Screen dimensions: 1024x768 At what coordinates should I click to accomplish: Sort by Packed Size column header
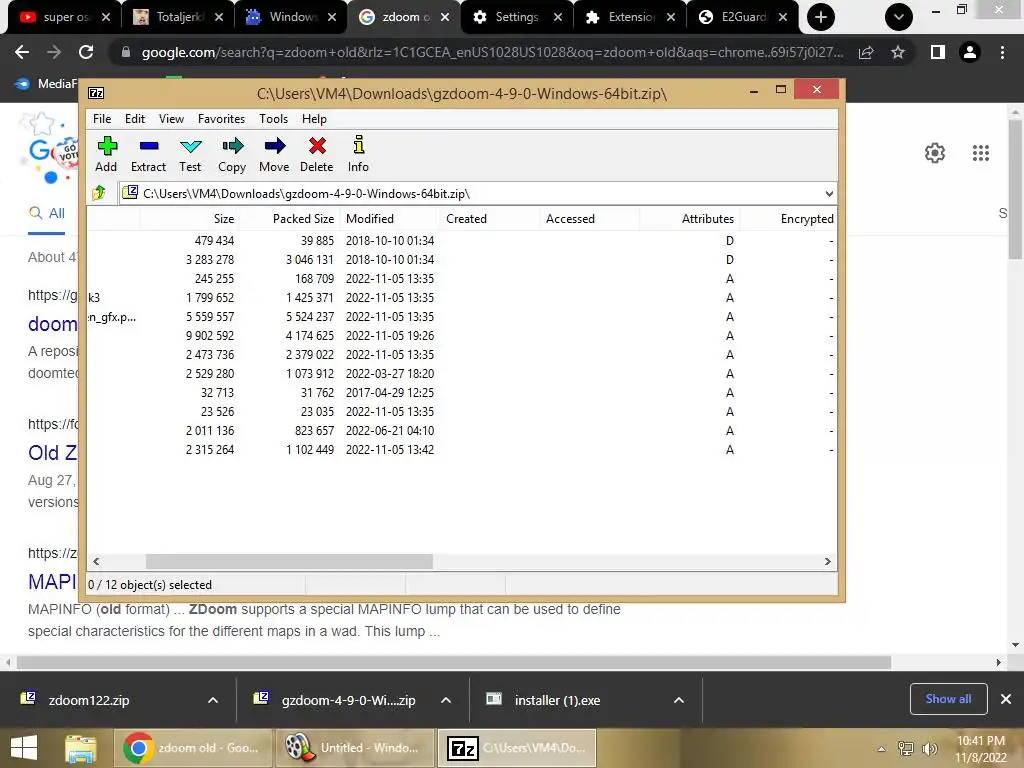[x=289, y=219]
